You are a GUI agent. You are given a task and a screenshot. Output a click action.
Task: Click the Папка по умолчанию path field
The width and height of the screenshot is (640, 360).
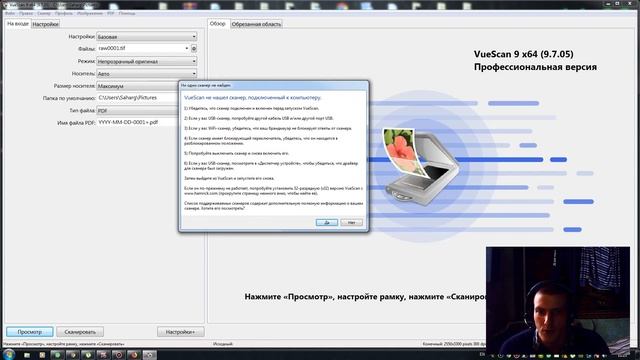tap(138, 98)
